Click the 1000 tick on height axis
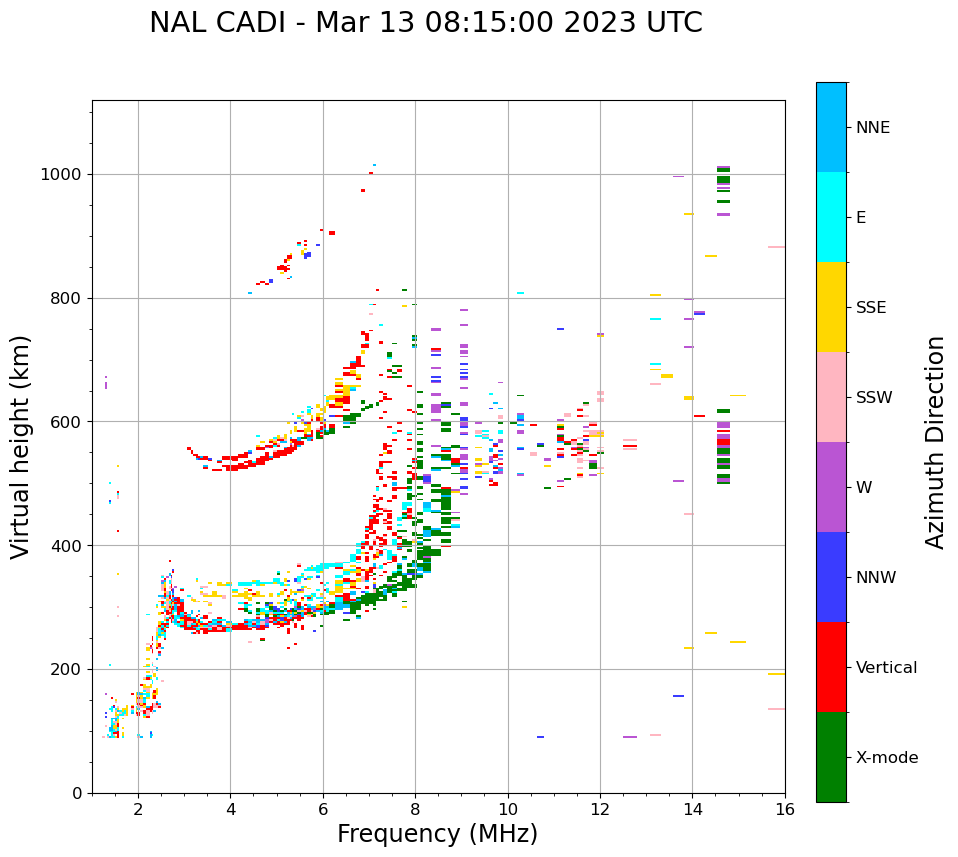958x857 pixels. tap(63, 175)
